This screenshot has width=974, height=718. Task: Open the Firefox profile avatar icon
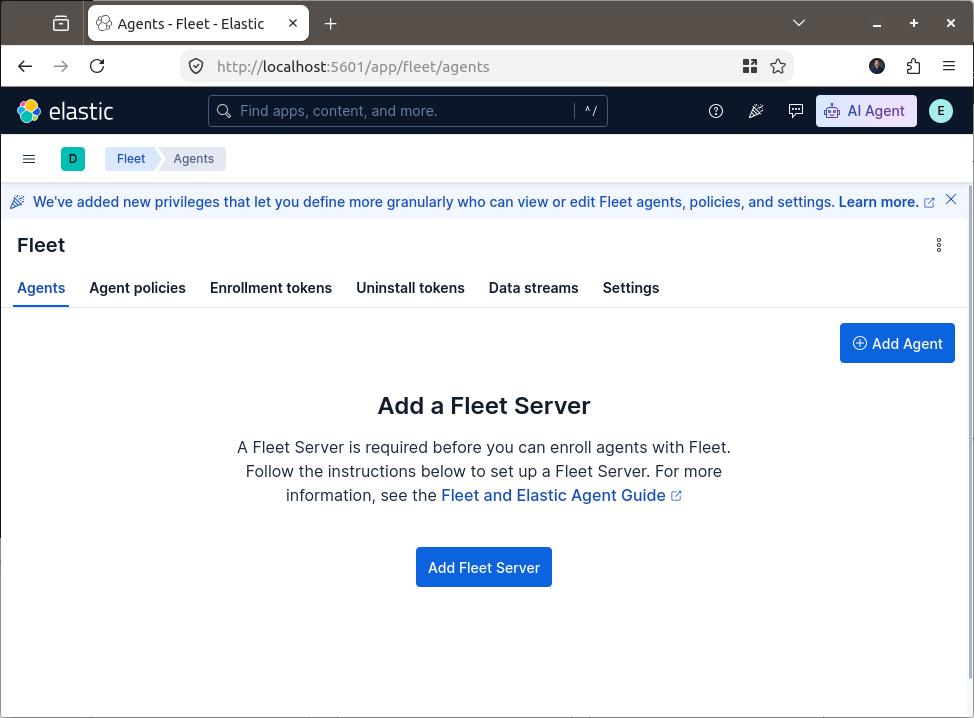[876, 66]
